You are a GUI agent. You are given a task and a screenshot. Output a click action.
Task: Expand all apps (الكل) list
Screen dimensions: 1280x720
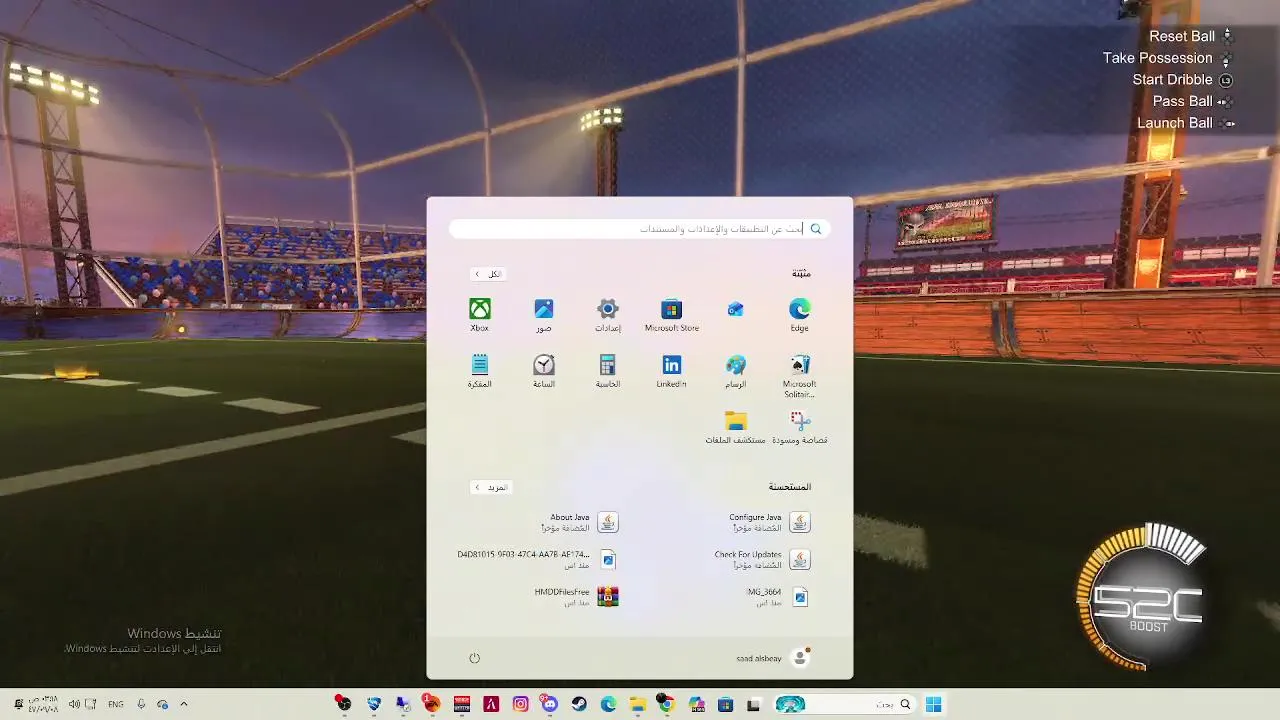pyautogui.click(x=488, y=274)
